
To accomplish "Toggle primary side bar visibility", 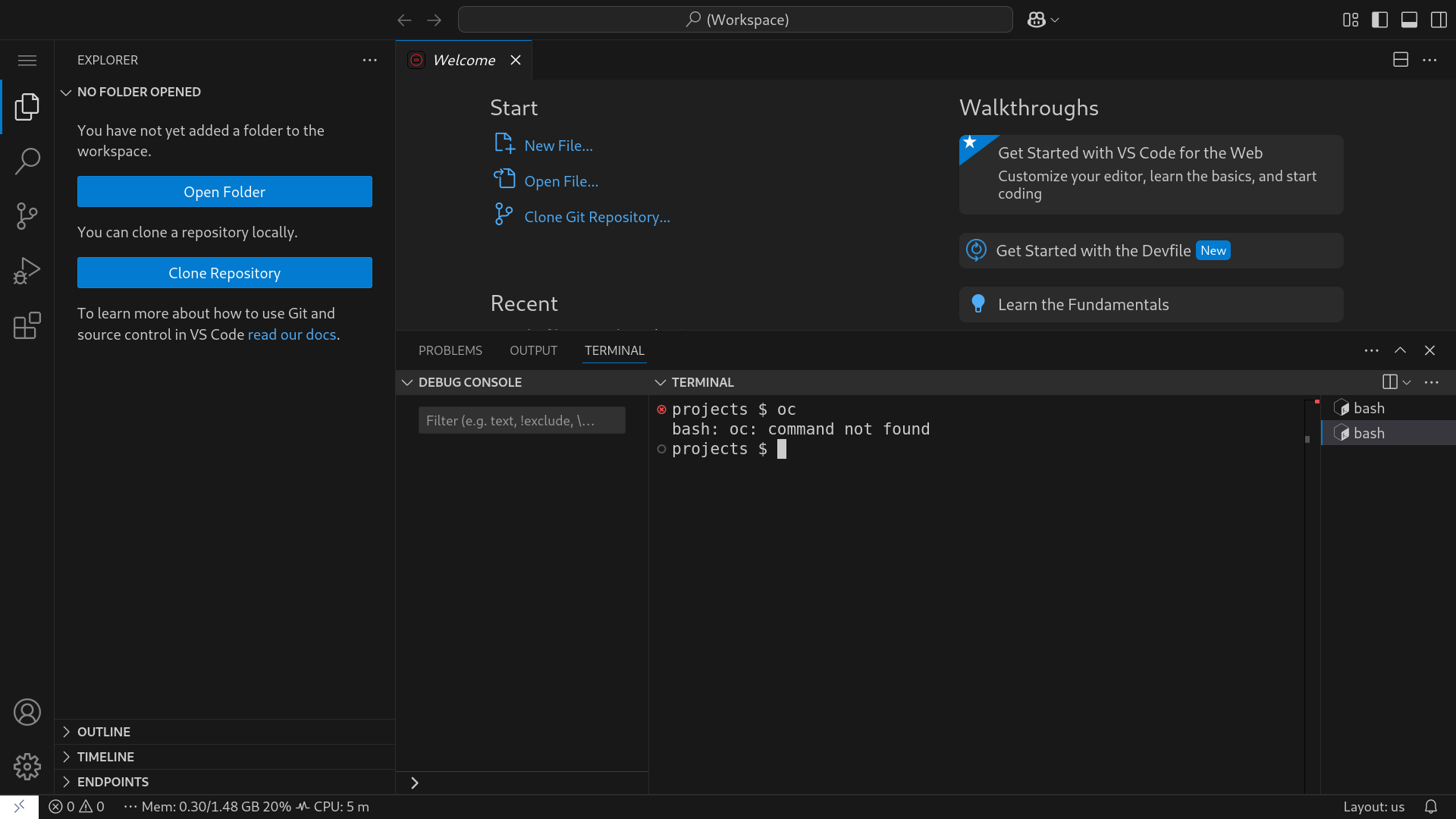I will tap(1380, 20).
